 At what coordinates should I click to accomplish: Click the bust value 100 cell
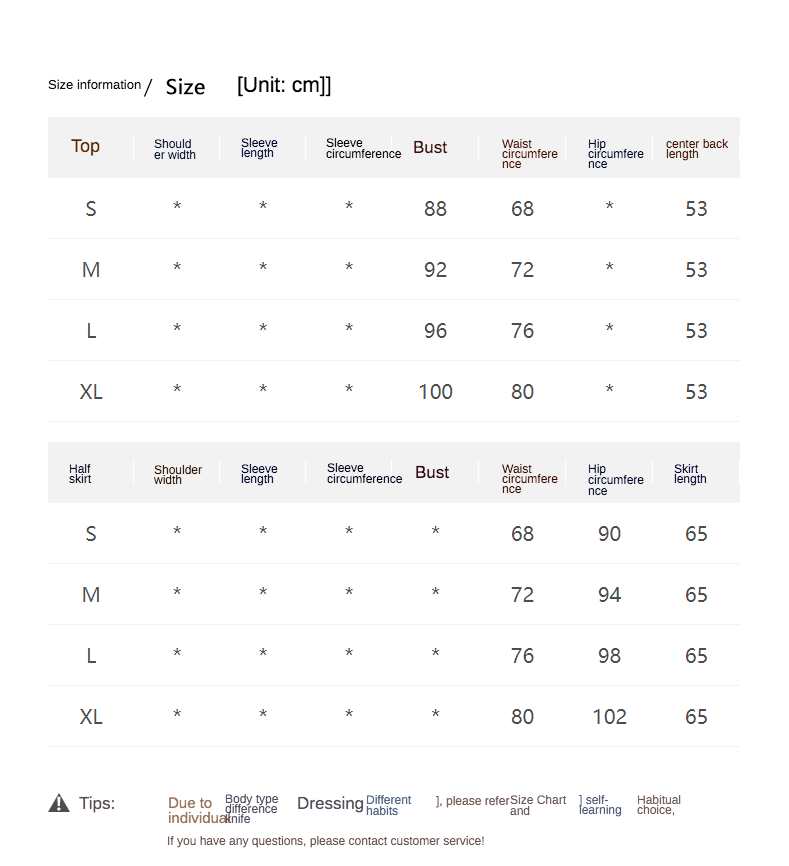tap(435, 392)
